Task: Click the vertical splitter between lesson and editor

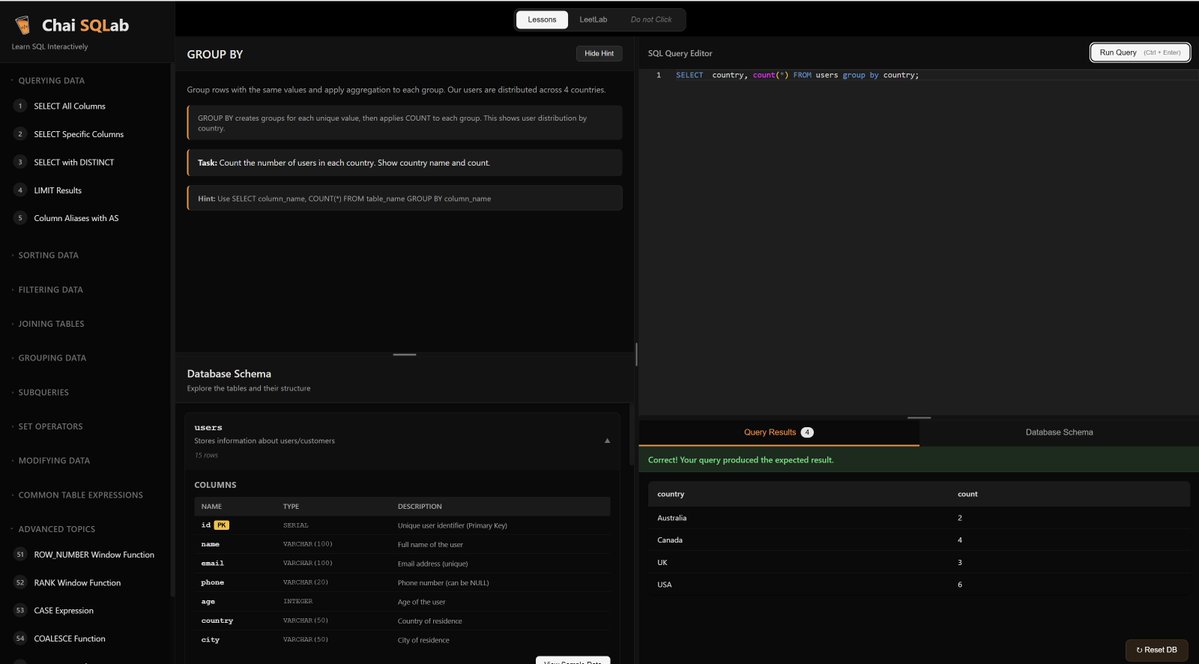Action: tap(636, 354)
